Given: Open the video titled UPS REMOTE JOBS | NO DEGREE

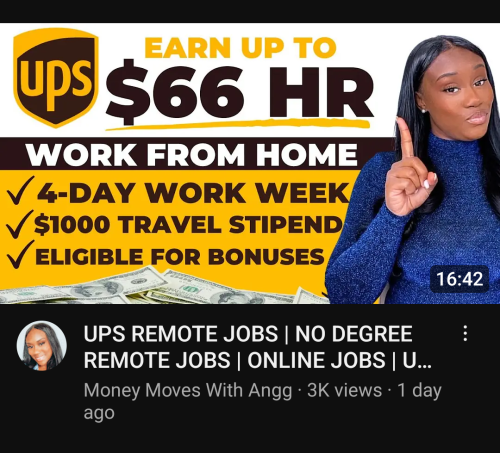Looking at the screenshot, I should [248, 334].
